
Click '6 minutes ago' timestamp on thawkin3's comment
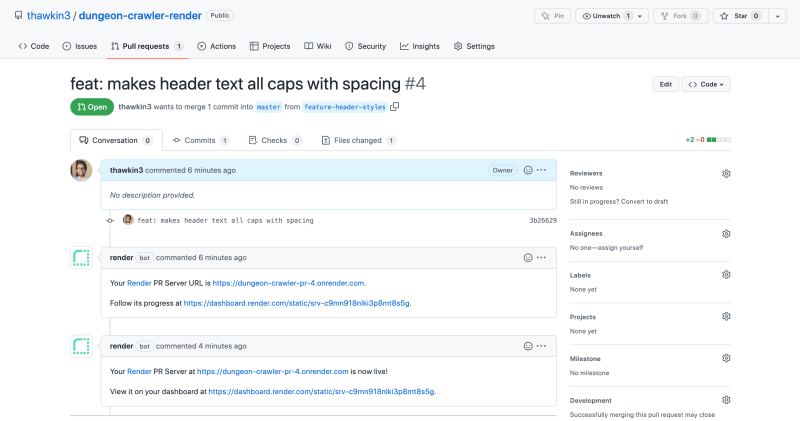tap(211, 170)
